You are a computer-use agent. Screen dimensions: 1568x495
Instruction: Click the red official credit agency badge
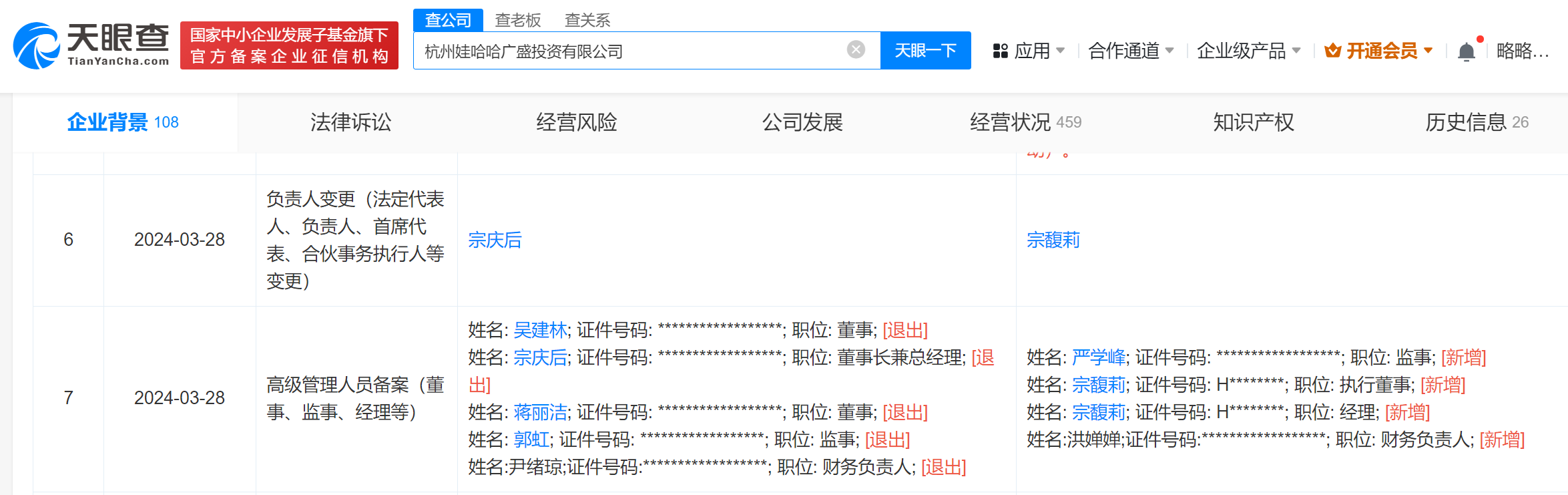pos(289,45)
